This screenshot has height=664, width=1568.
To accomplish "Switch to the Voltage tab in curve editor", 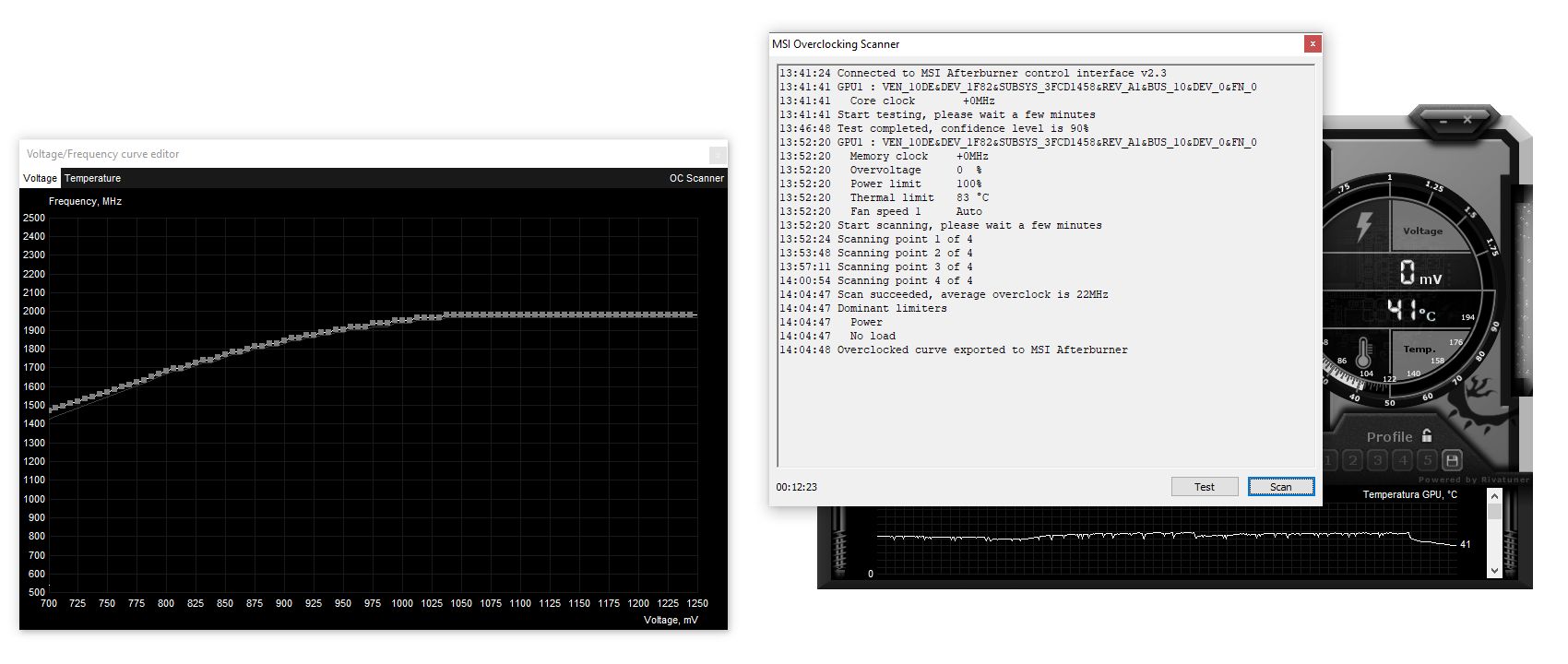I will 40,178.
